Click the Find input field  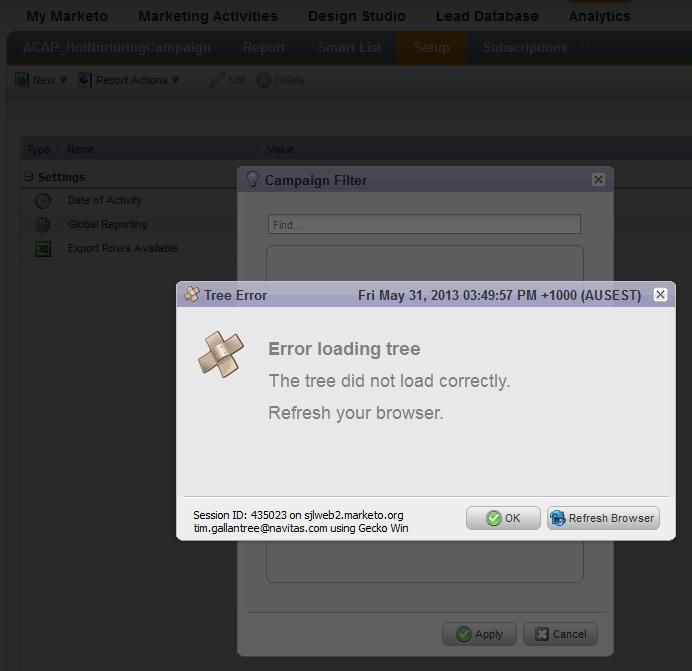(424, 225)
